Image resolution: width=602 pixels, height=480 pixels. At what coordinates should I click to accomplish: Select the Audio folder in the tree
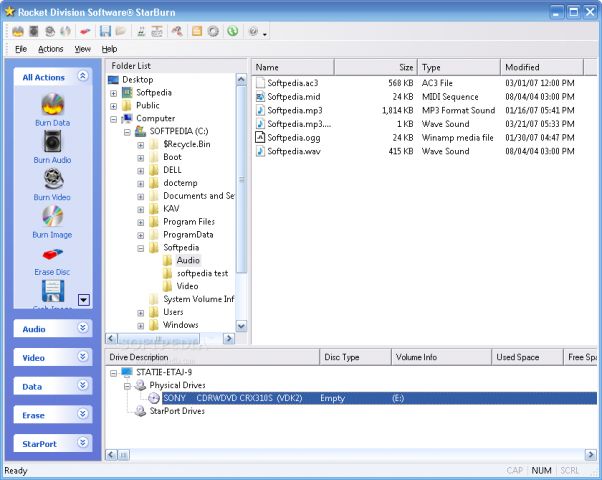(188, 260)
